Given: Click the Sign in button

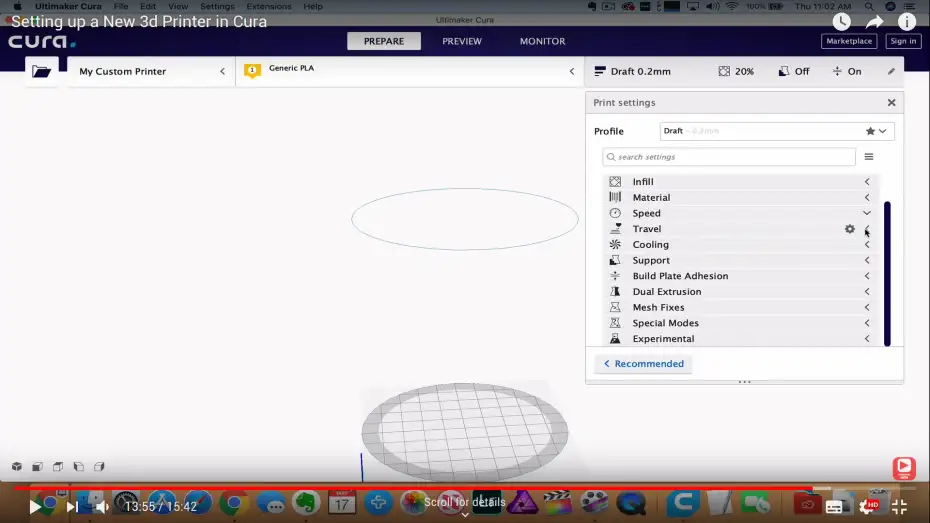Looking at the screenshot, I should click(x=903, y=41).
